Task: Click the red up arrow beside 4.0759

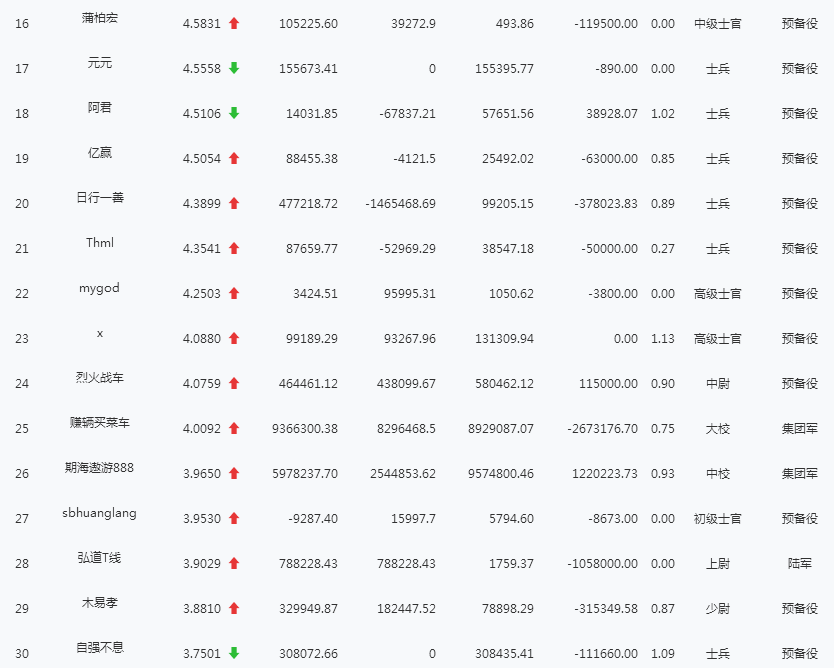Action: 234,383
